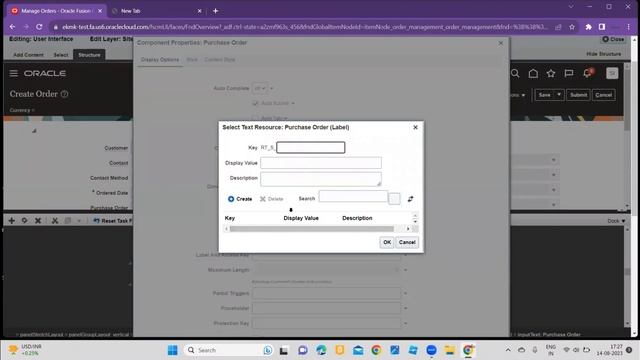This screenshot has width=640, height=360.
Task: Open the Windows Start menu
Action: click(x=173, y=350)
